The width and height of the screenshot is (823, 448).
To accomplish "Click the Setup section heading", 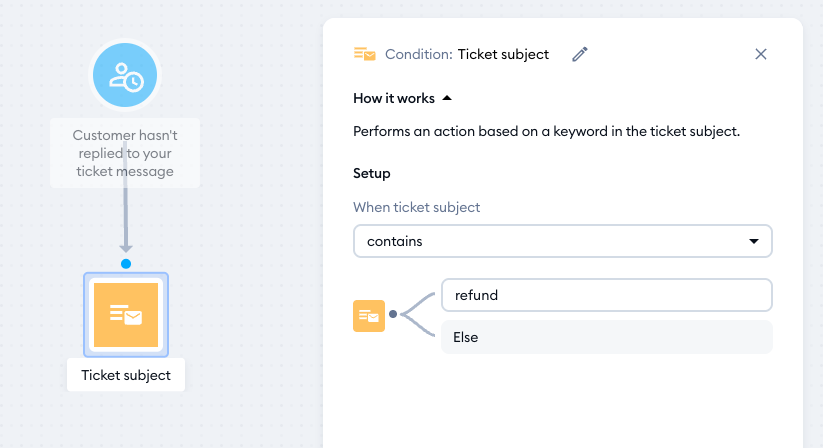I will (372, 173).
